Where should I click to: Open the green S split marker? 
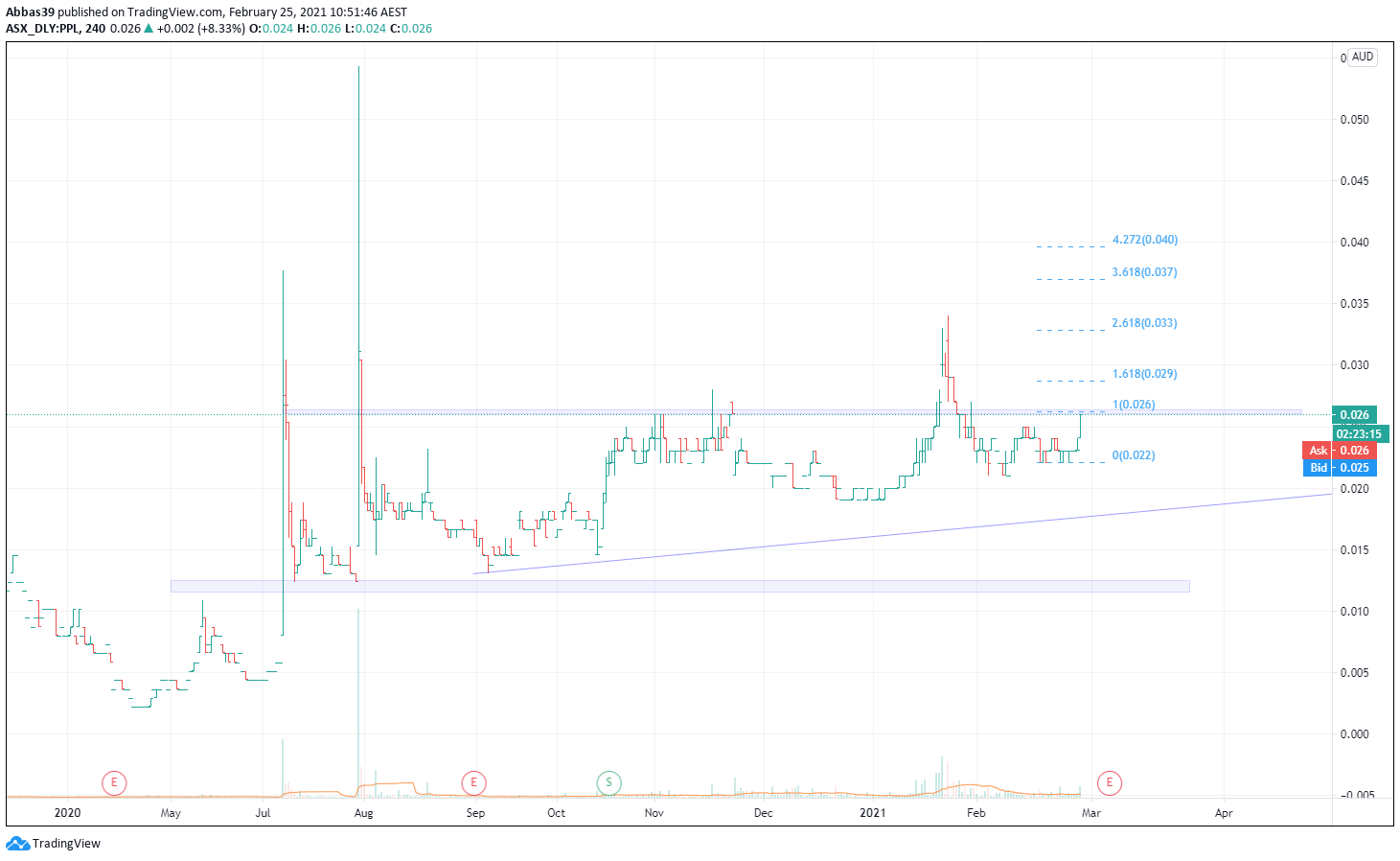click(608, 782)
